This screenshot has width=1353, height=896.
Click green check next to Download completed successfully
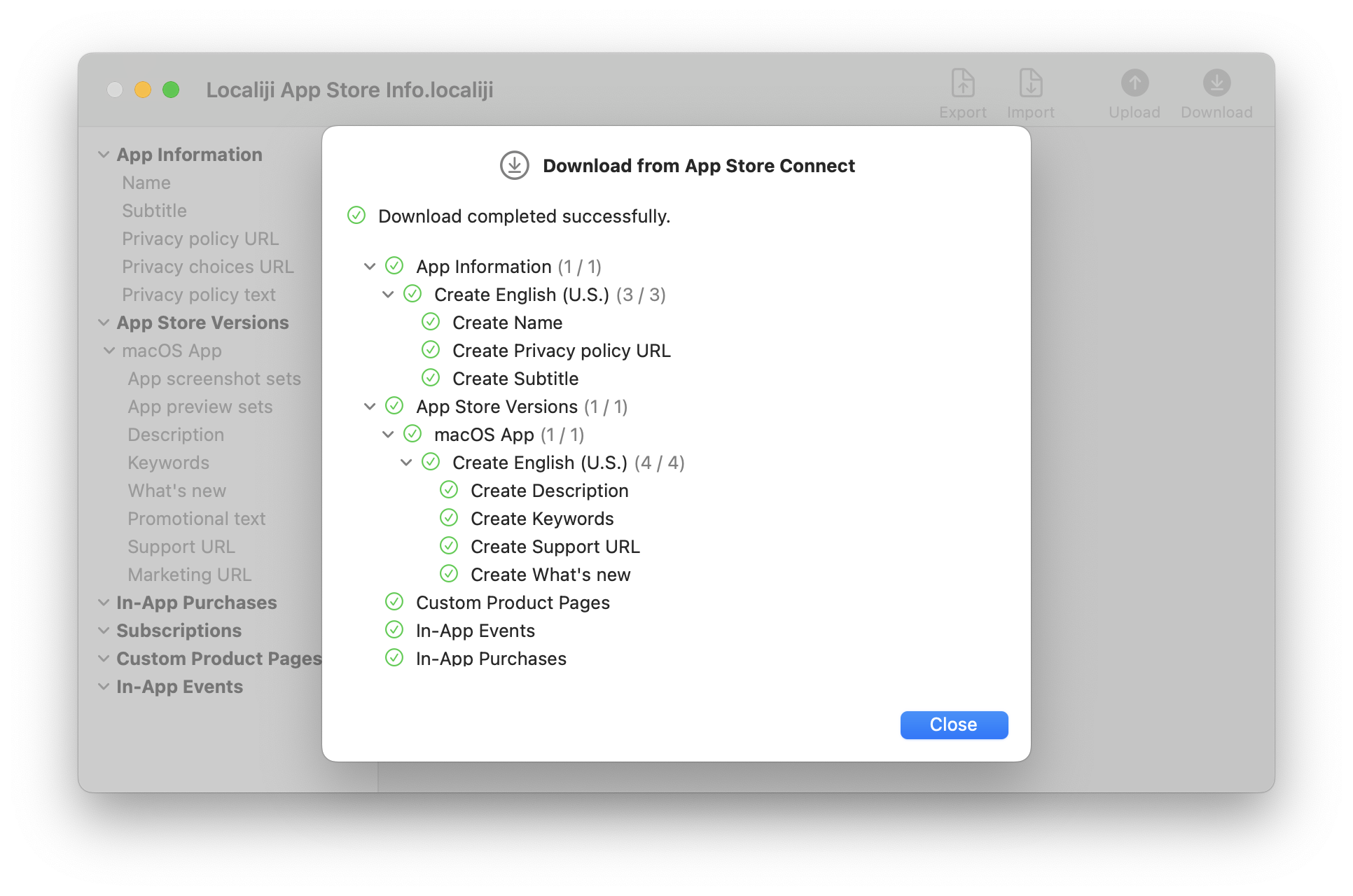(x=356, y=216)
